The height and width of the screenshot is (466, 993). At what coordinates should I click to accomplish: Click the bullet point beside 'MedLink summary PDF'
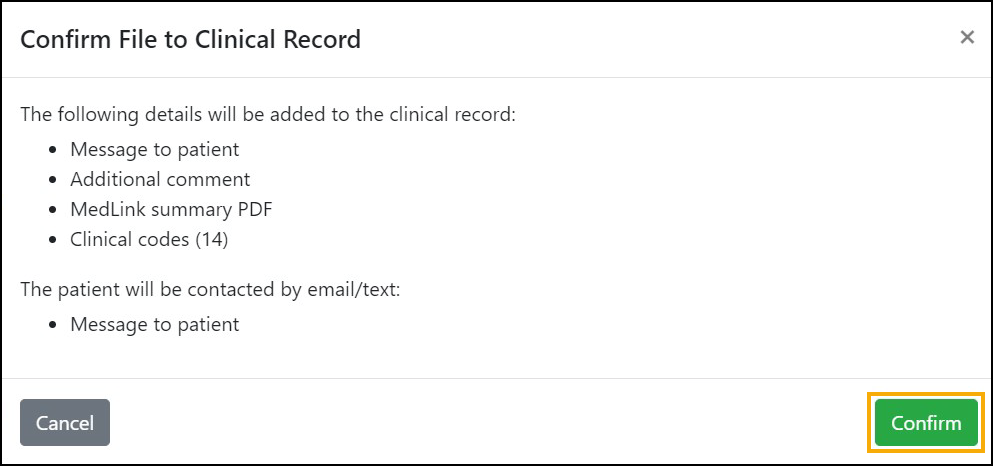point(54,210)
